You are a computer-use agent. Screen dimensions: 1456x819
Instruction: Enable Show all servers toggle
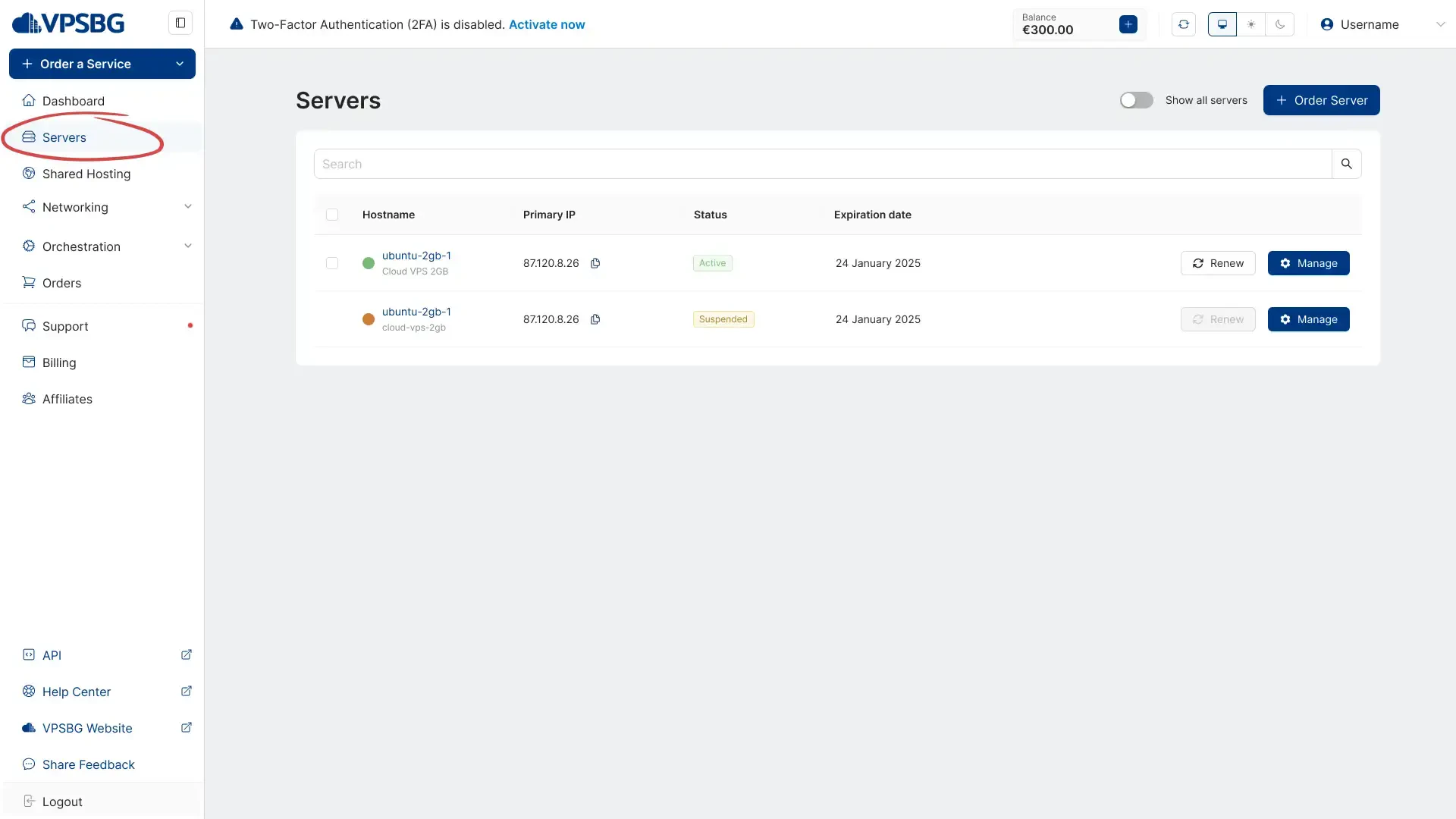point(1136,100)
